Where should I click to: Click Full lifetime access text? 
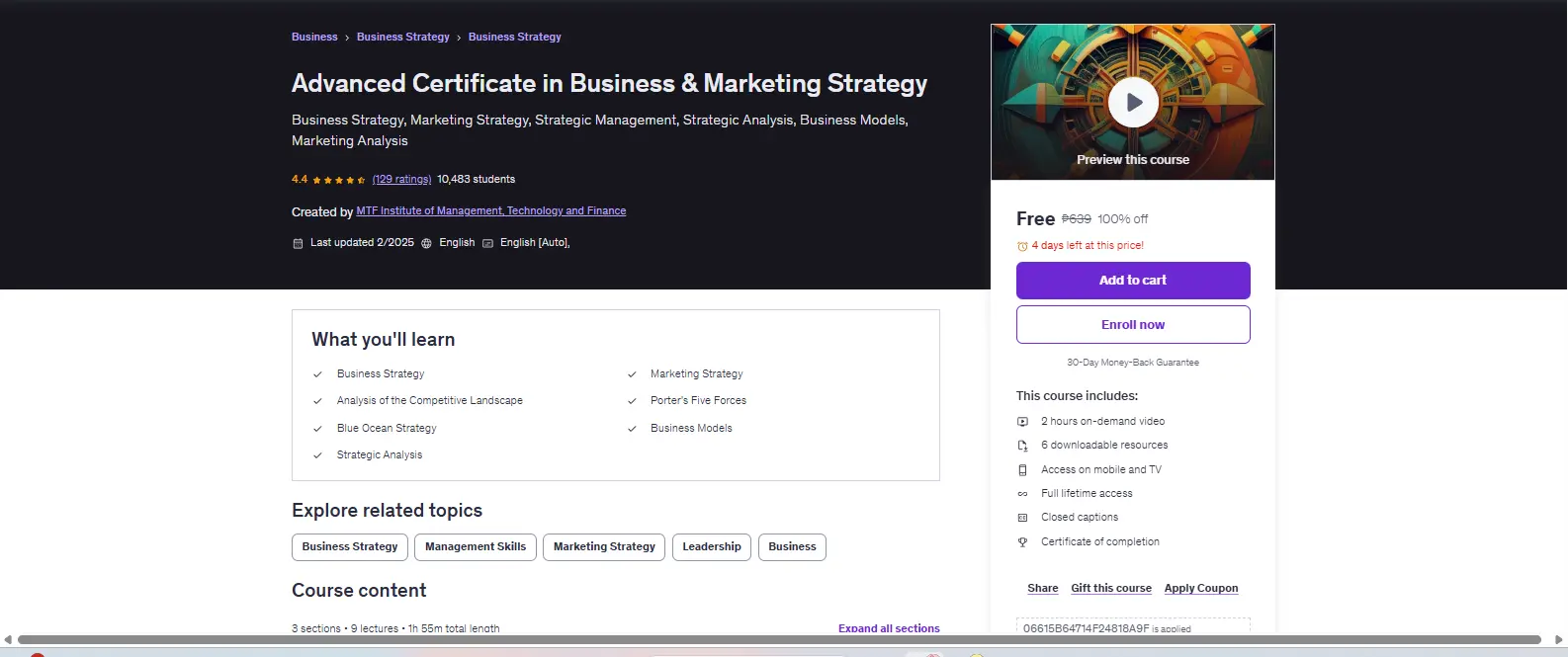[x=1087, y=494]
